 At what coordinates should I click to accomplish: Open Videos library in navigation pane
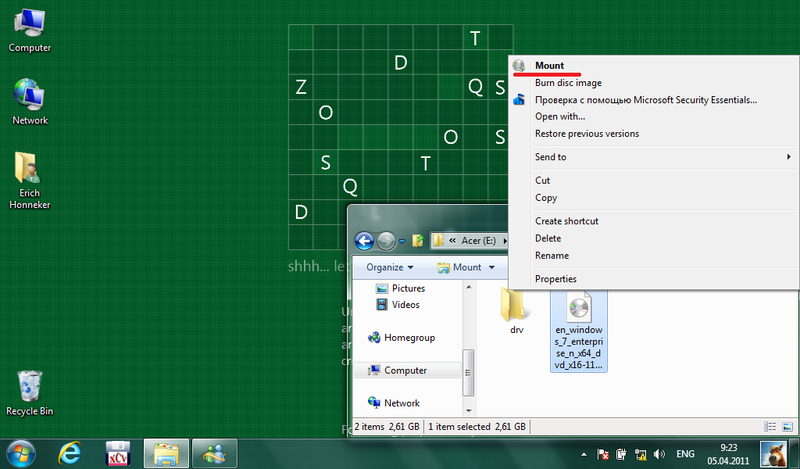[398, 305]
